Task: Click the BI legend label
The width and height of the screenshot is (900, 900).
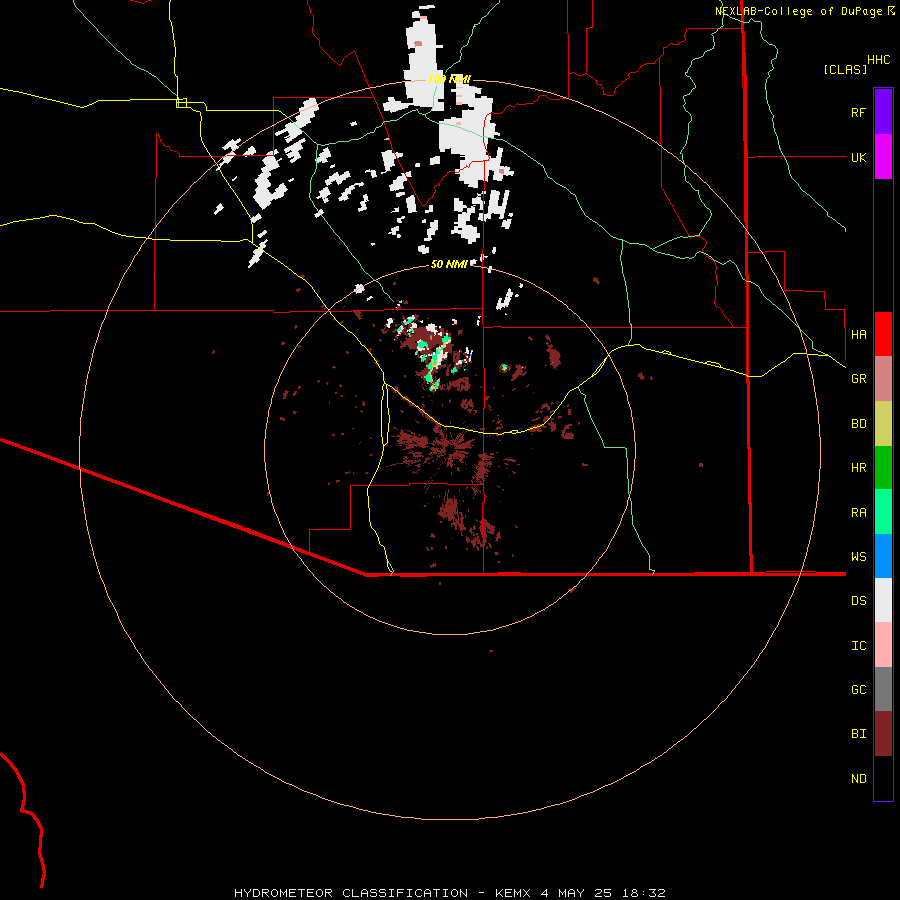Action: [x=858, y=734]
